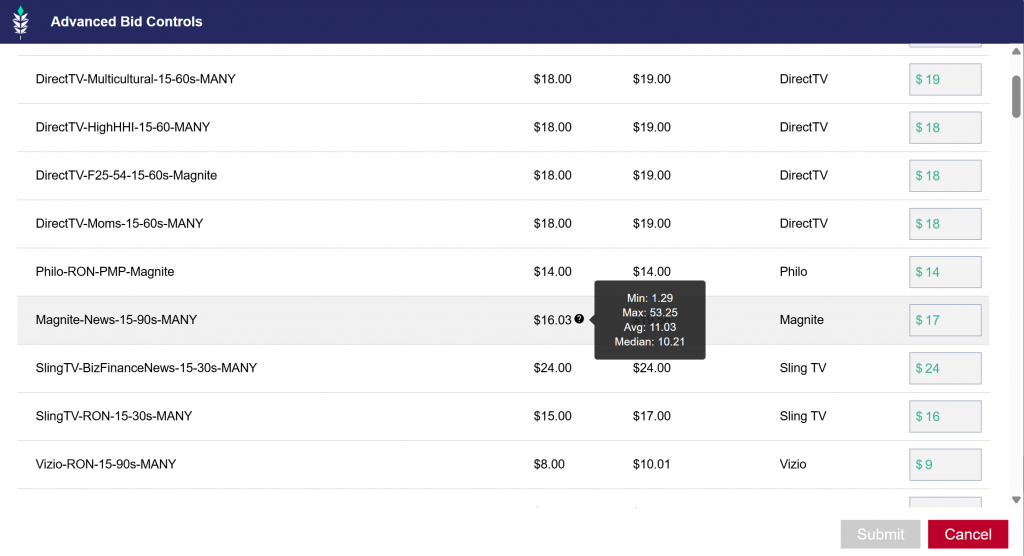1024x556 pixels.
Task: Click bid field for DirectTV-Moms-15-60s-MANY
Action: [x=945, y=223]
